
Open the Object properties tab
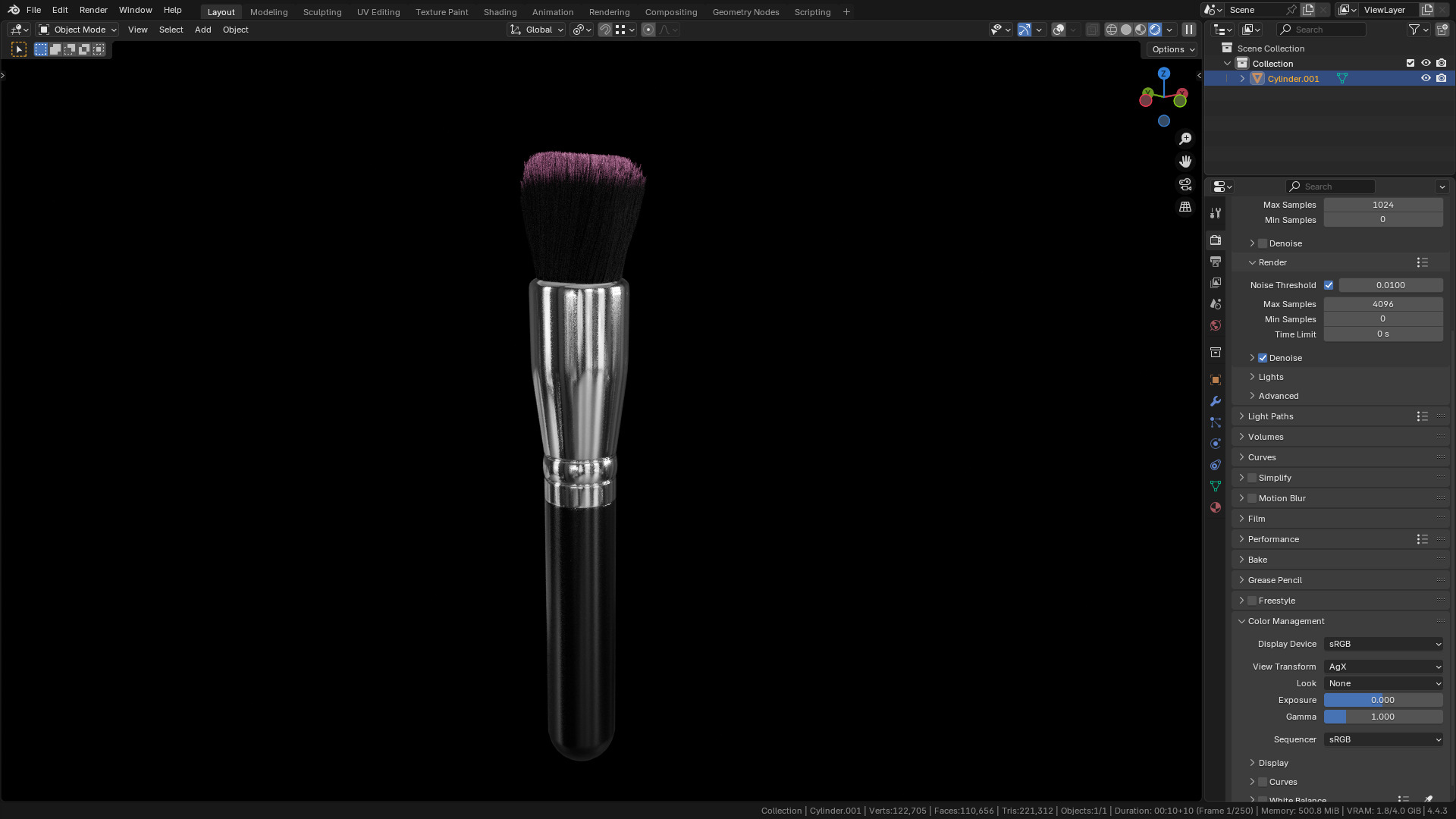(x=1216, y=380)
